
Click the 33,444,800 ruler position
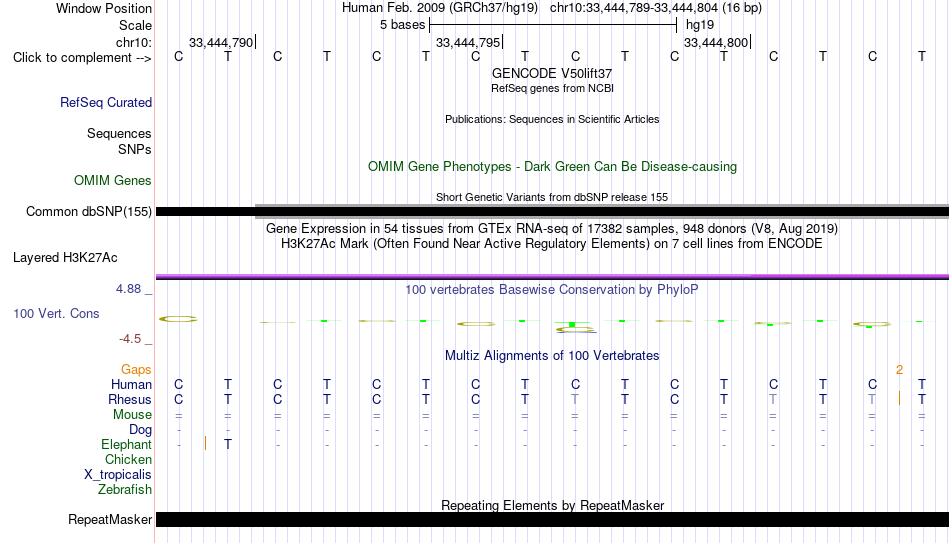716,42
